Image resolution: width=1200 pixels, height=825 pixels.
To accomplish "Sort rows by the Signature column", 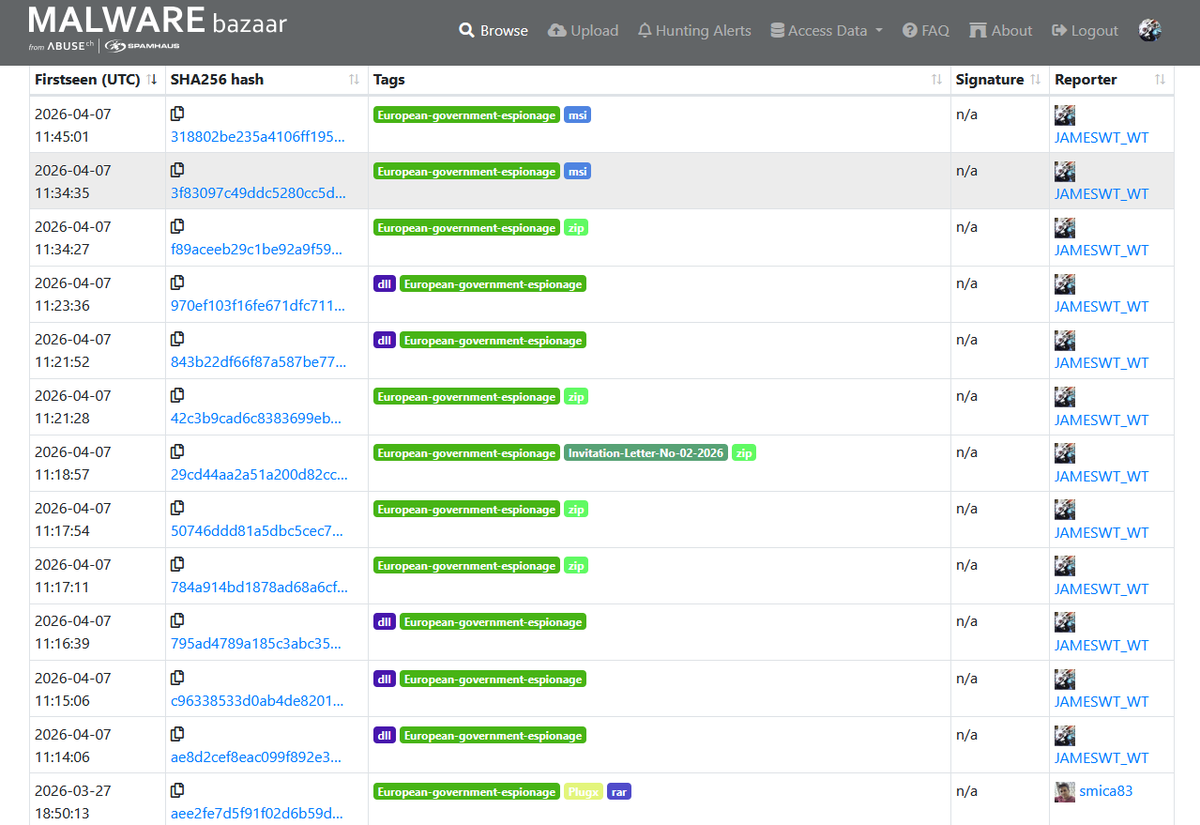I will click(x=1032, y=79).
